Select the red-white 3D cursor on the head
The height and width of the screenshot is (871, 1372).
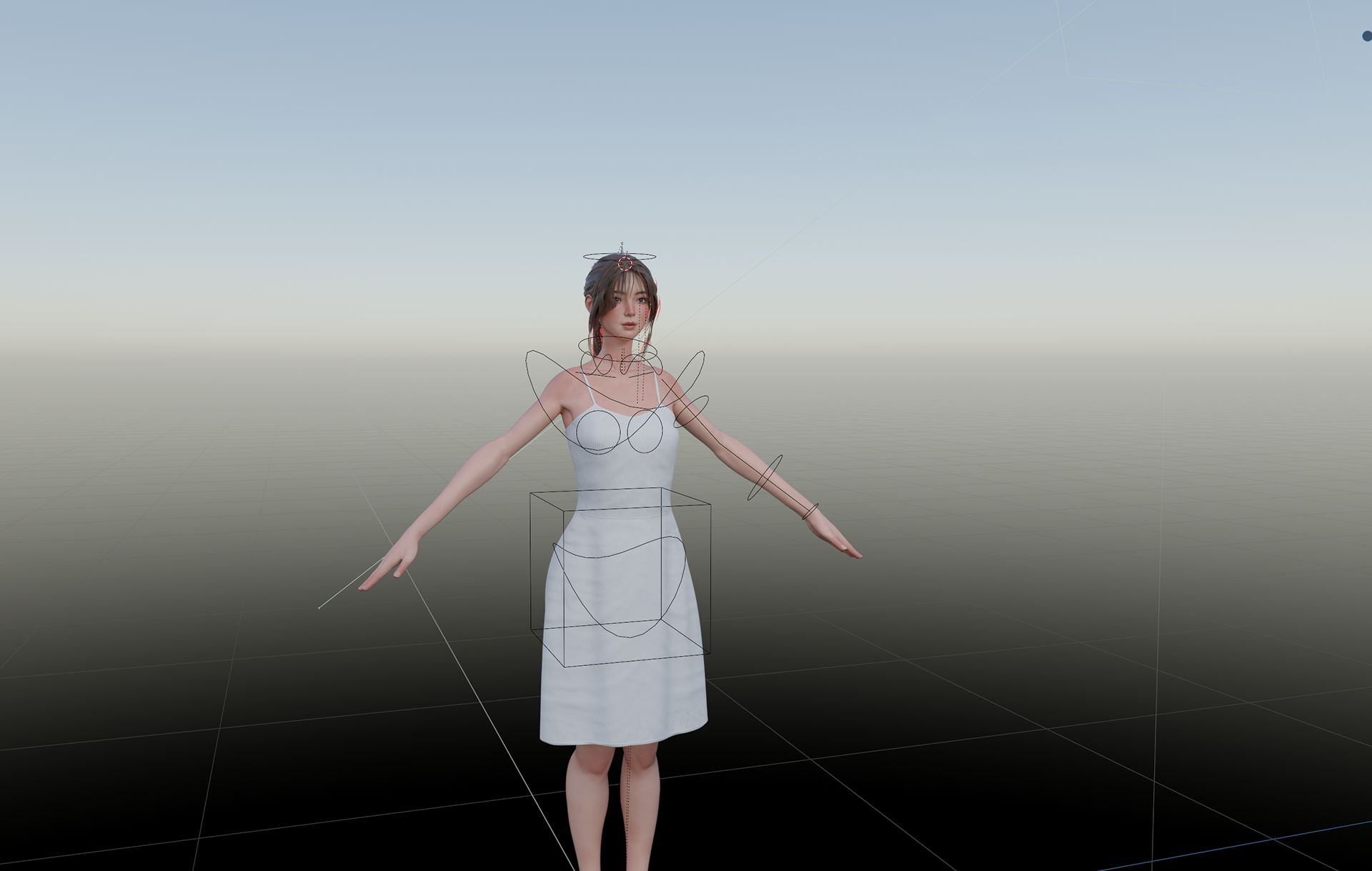click(625, 264)
